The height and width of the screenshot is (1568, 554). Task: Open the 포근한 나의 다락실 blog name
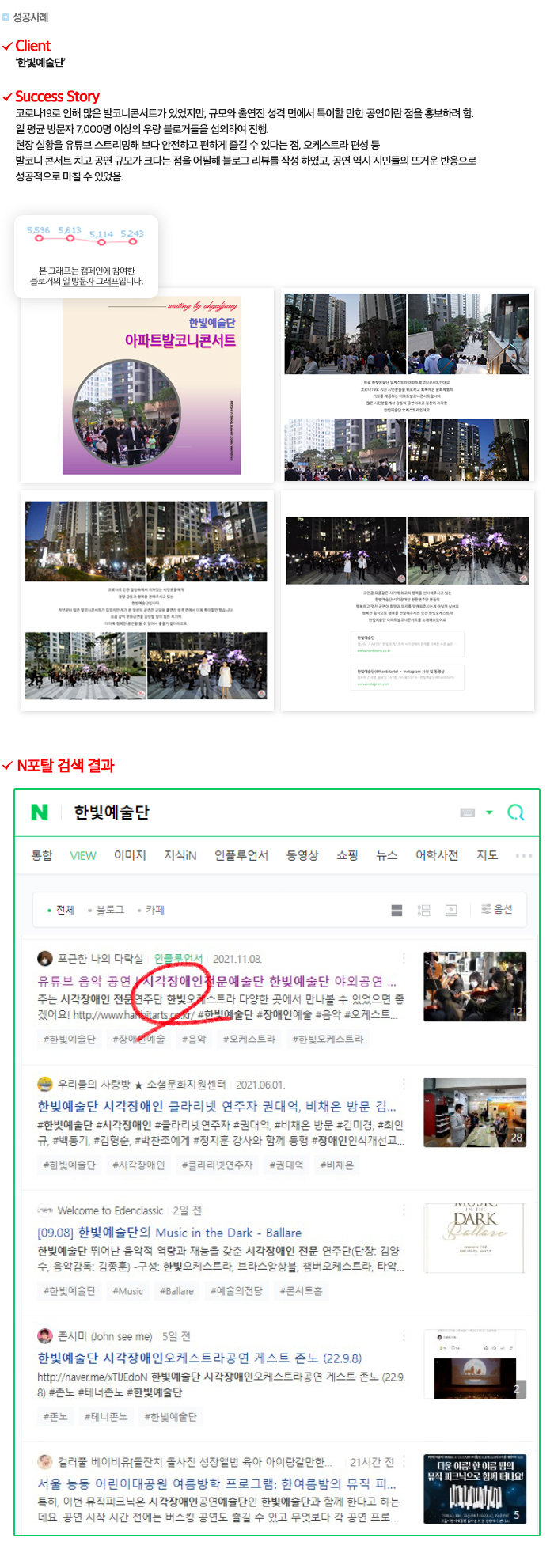click(101, 959)
